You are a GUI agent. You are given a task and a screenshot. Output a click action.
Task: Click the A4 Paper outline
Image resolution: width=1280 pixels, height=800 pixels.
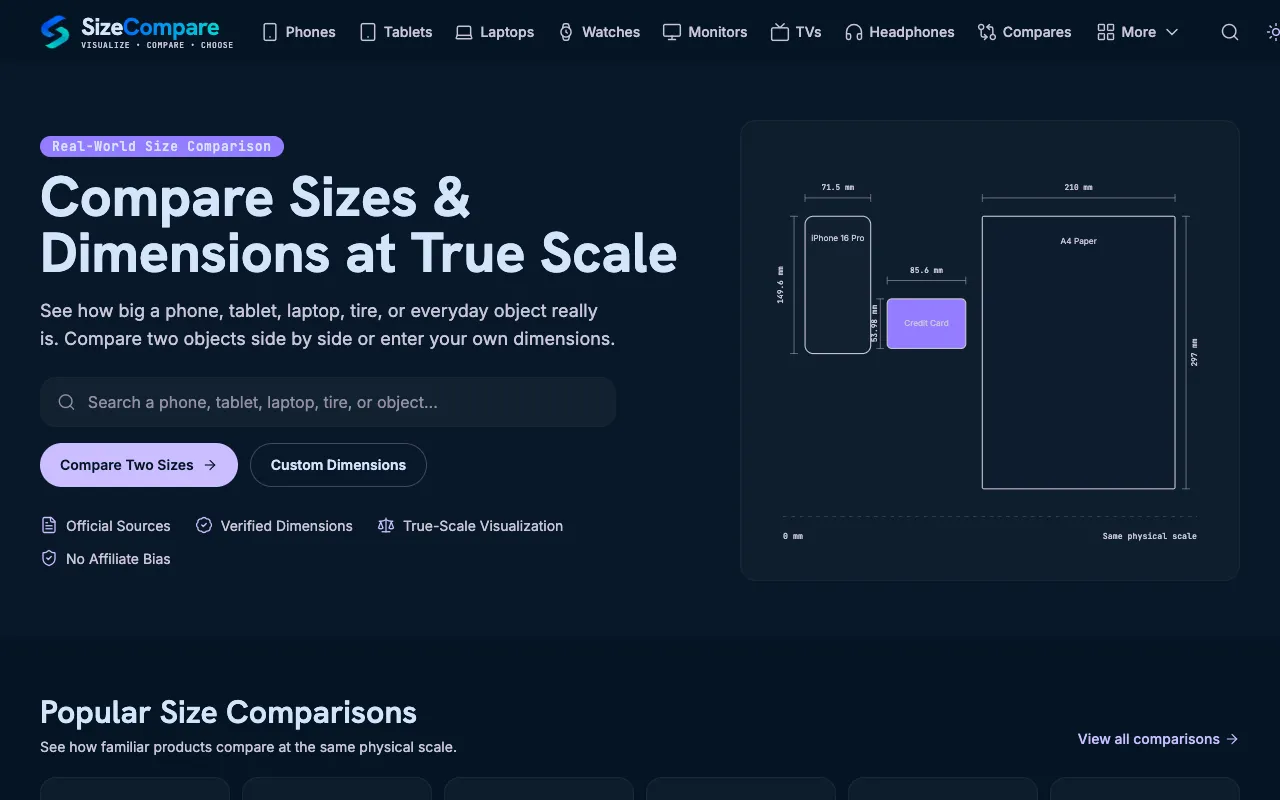pos(1078,352)
